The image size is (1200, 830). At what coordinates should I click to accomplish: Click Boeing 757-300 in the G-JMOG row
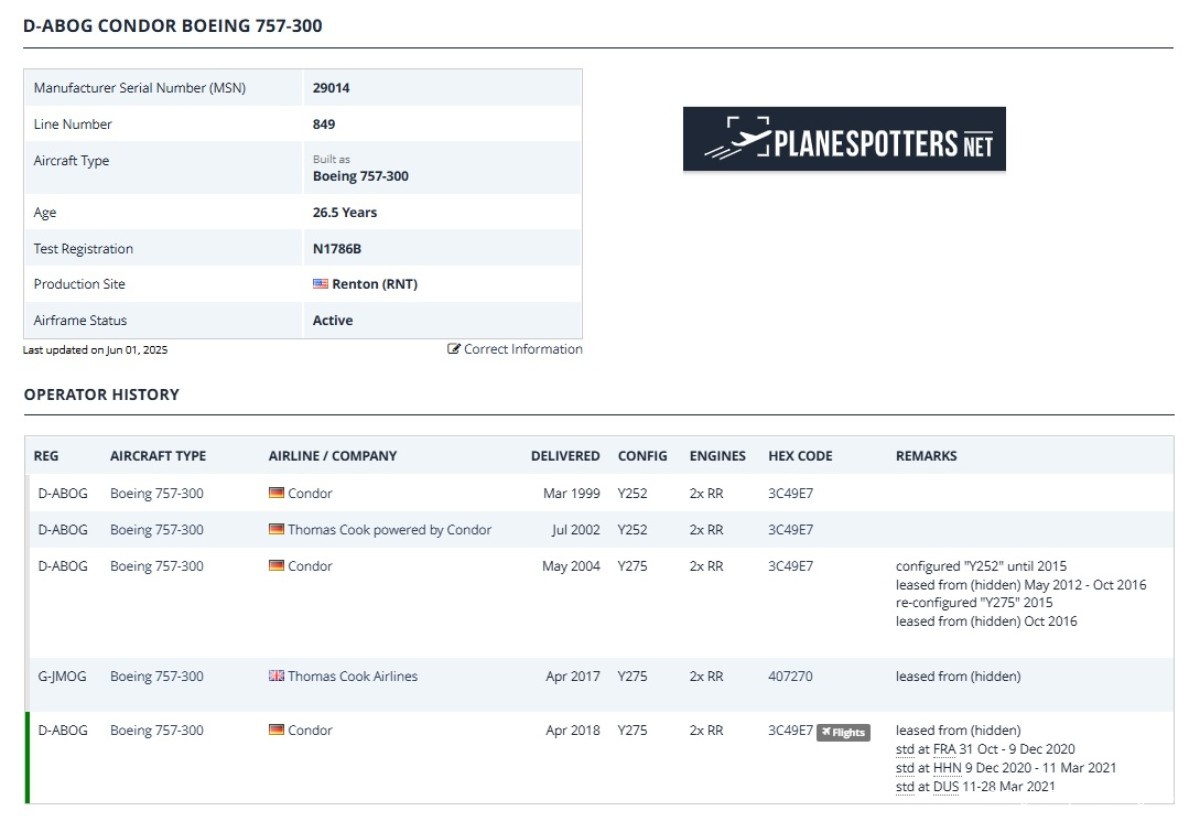(x=157, y=676)
